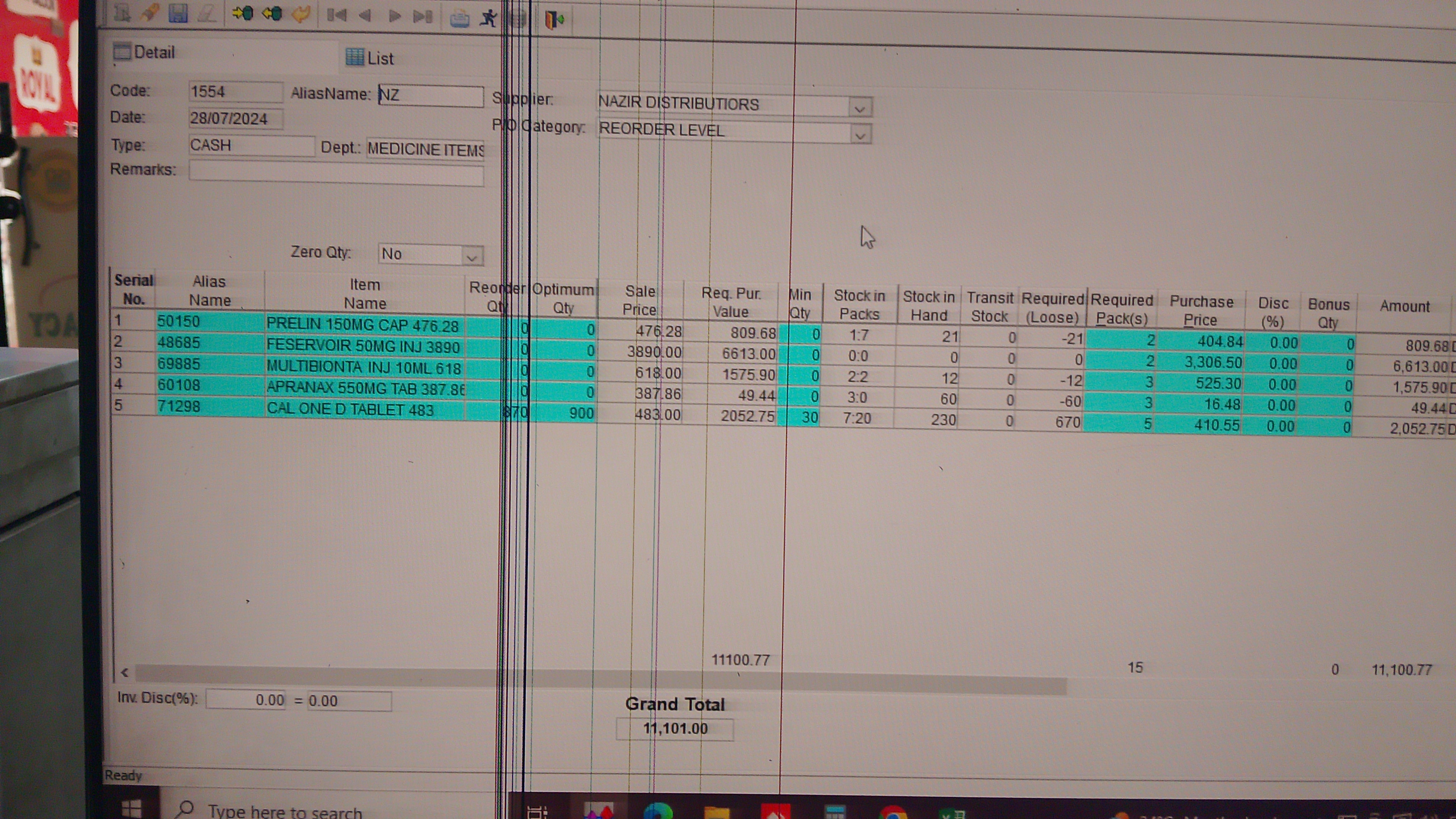
Task: Click the running man toolbar icon
Action: (488, 19)
